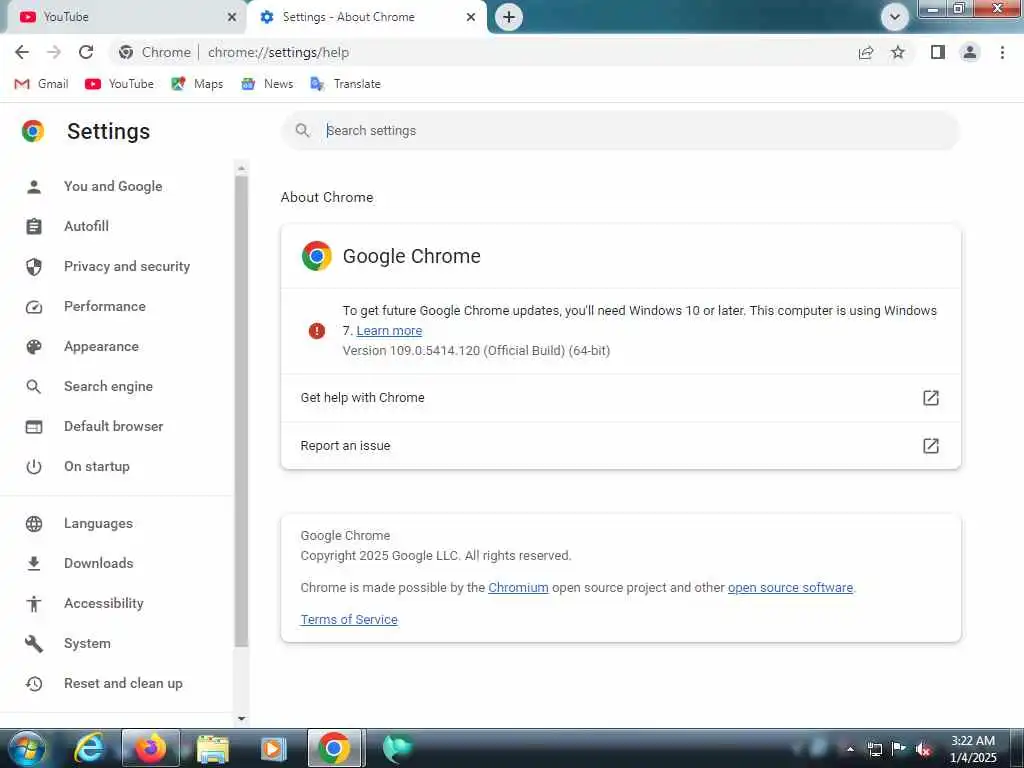The height and width of the screenshot is (768, 1024).
Task: Open the Chromium link
Action: tap(518, 588)
